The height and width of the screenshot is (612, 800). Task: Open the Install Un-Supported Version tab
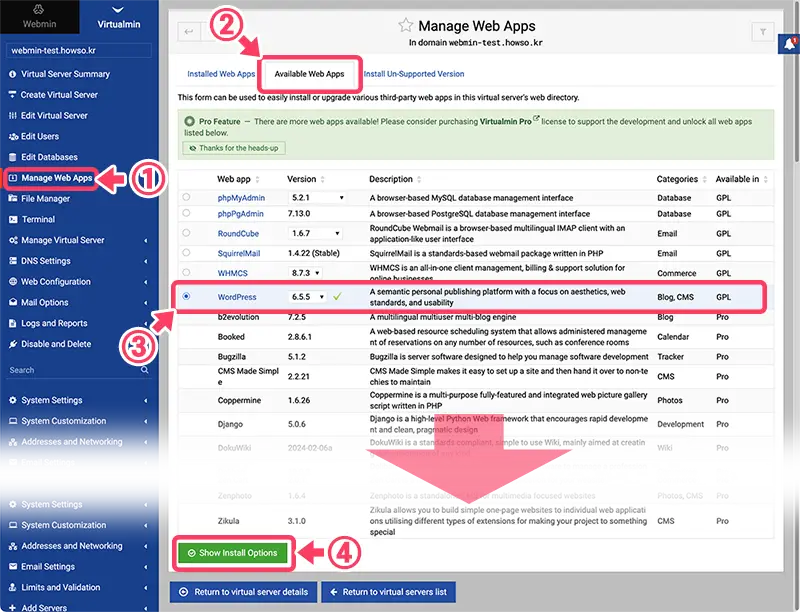414,74
